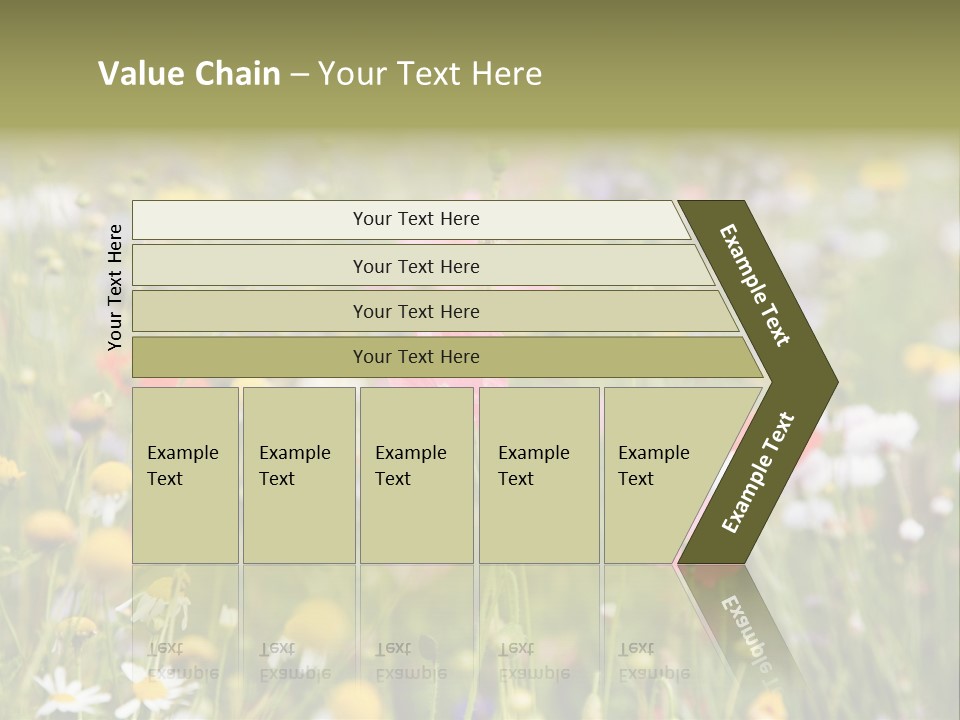960x720 pixels.
Task: Click the middle third "Example Text" box
Action: [415, 474]
